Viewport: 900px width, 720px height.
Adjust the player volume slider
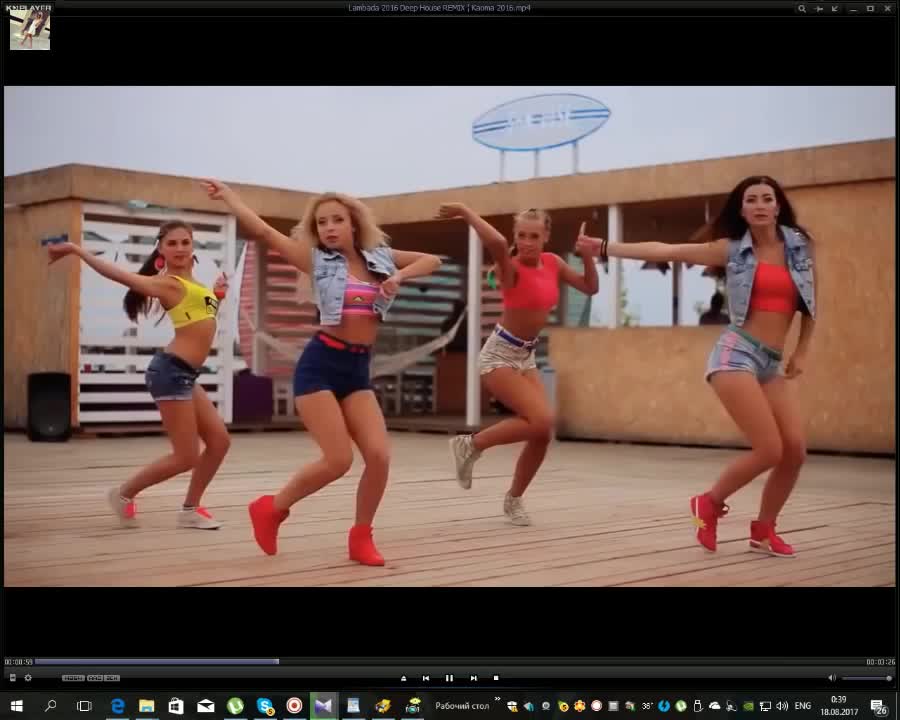[866, 678]
